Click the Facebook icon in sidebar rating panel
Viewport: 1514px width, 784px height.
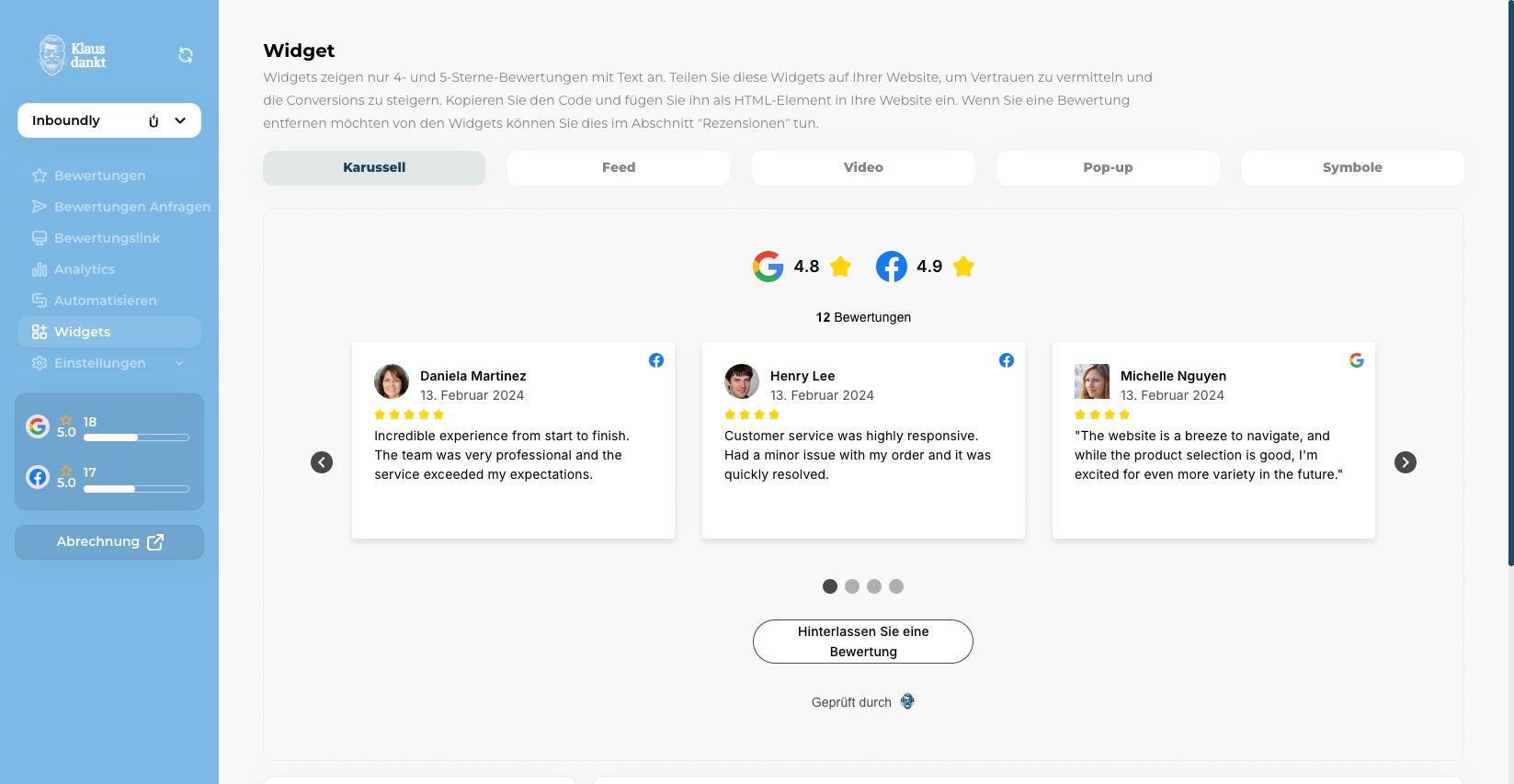pos(38,477)
